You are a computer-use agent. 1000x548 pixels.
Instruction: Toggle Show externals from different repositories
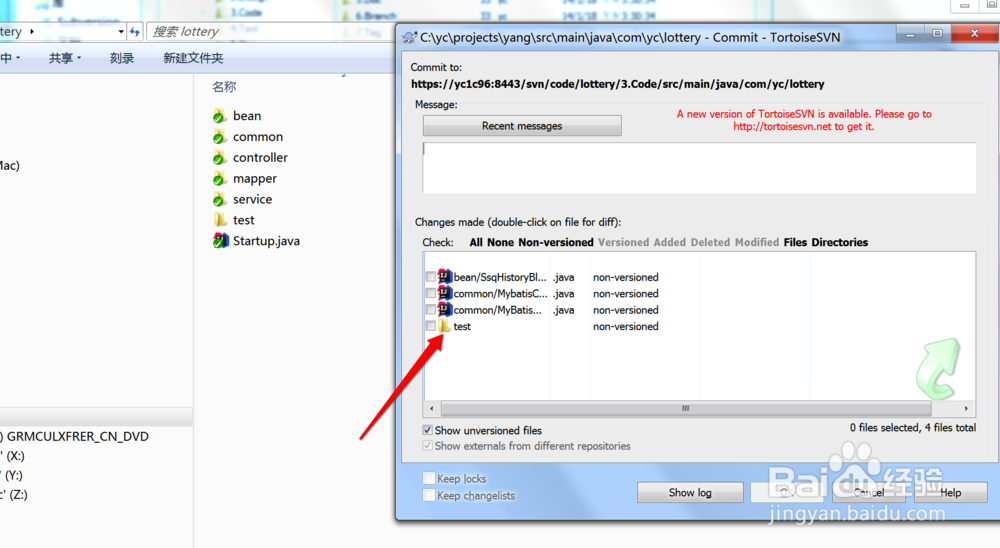(427, 446)
